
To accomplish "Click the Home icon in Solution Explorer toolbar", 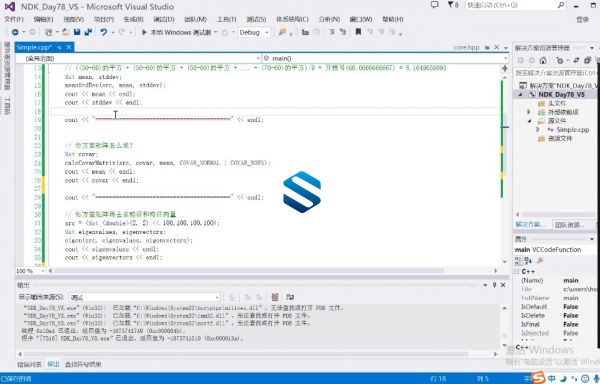I will [543, 60].
